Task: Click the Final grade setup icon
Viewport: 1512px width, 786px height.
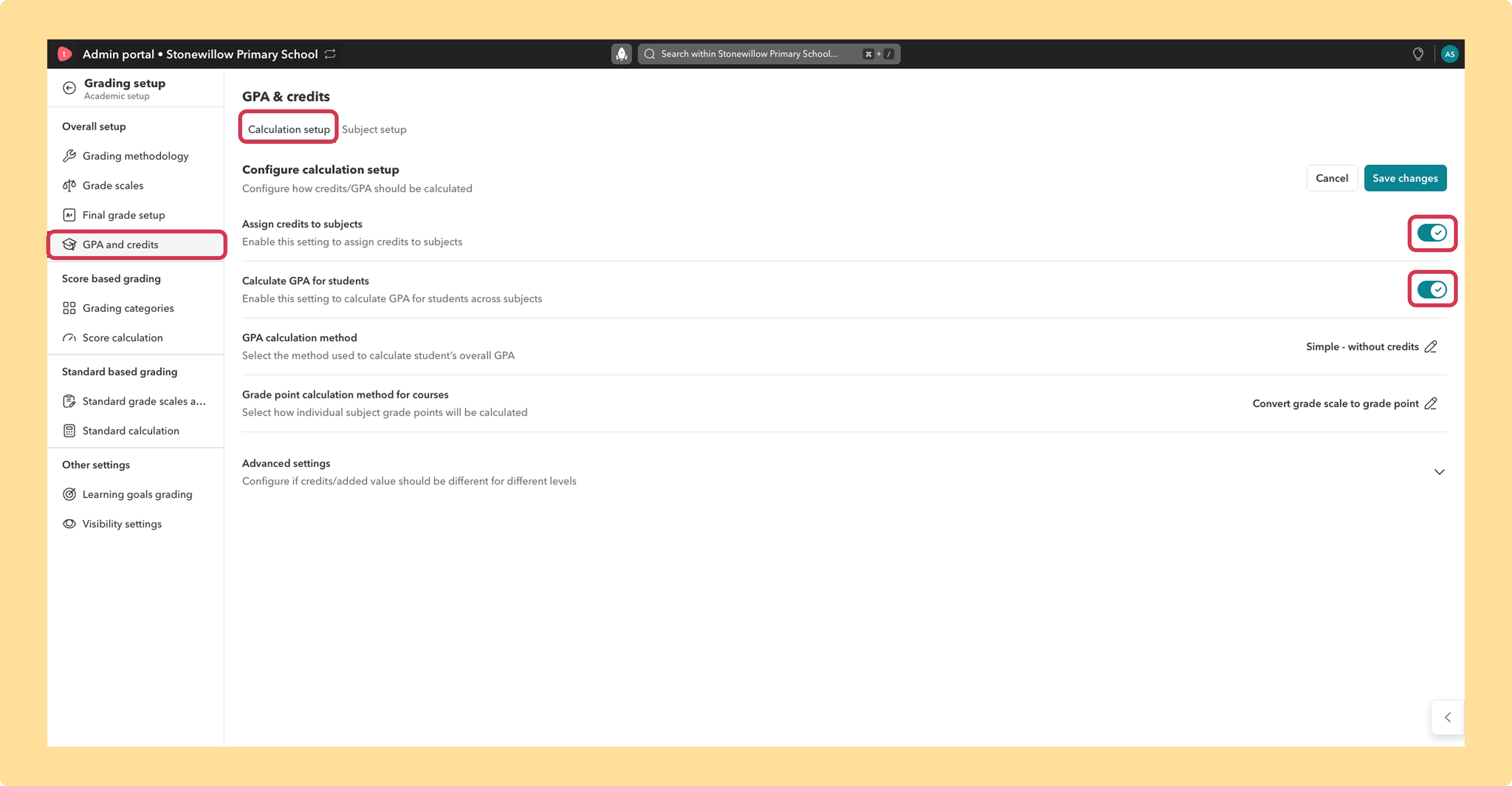Action: 69,215
